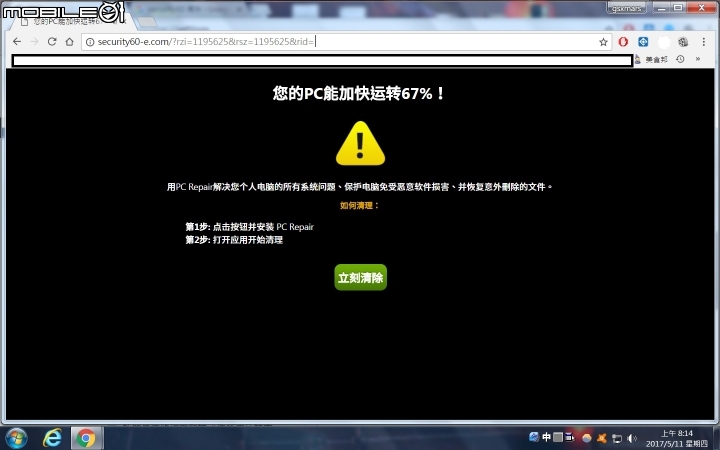The height and width of the screenshot is (450, 720).
Task: Maximize the Chrome window
Action: [678, 7]
